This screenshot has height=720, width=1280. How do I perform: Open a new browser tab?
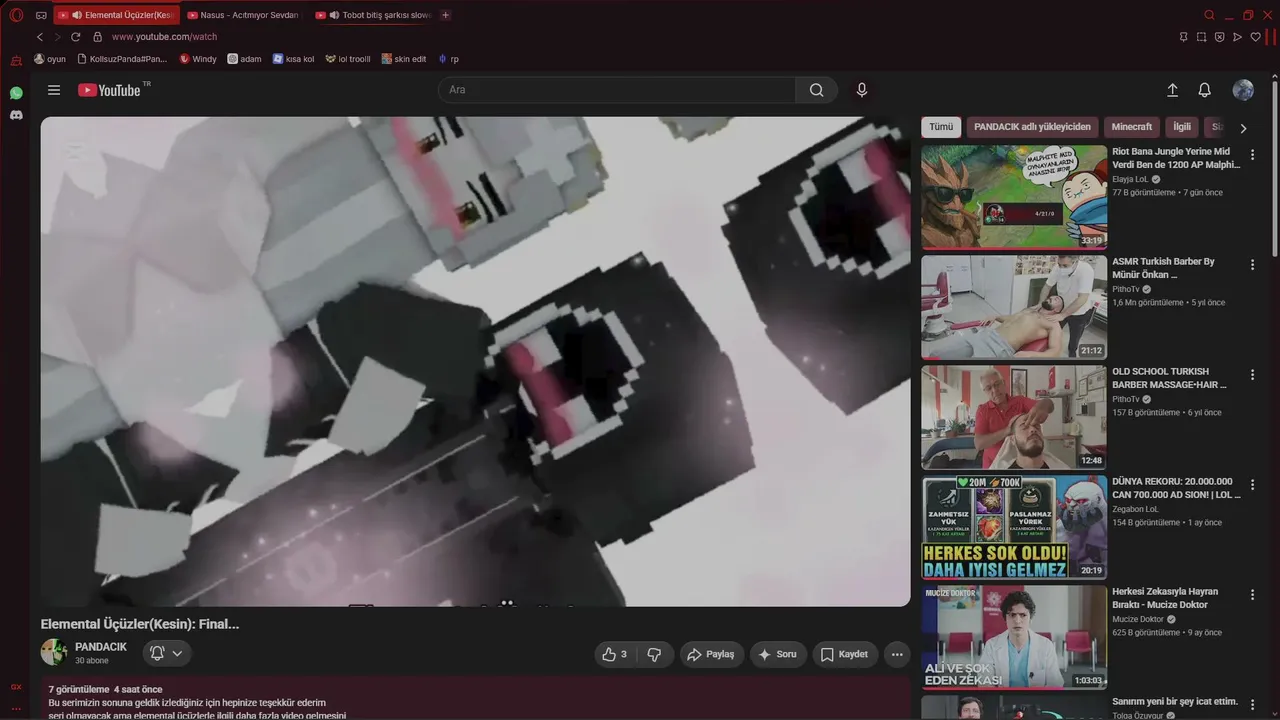pyautogui.click(x=445, y=15)
